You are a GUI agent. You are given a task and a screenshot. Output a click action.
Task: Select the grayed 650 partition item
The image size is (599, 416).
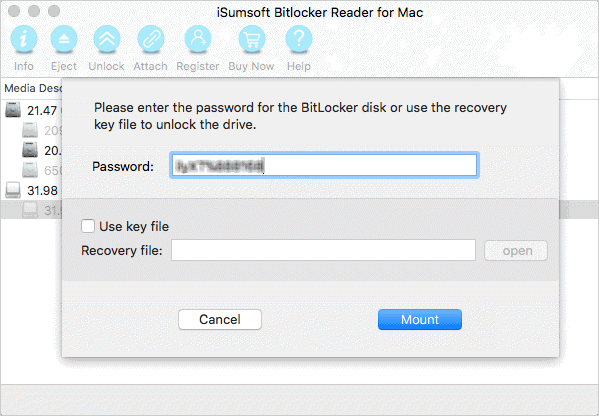coord(42,170)
